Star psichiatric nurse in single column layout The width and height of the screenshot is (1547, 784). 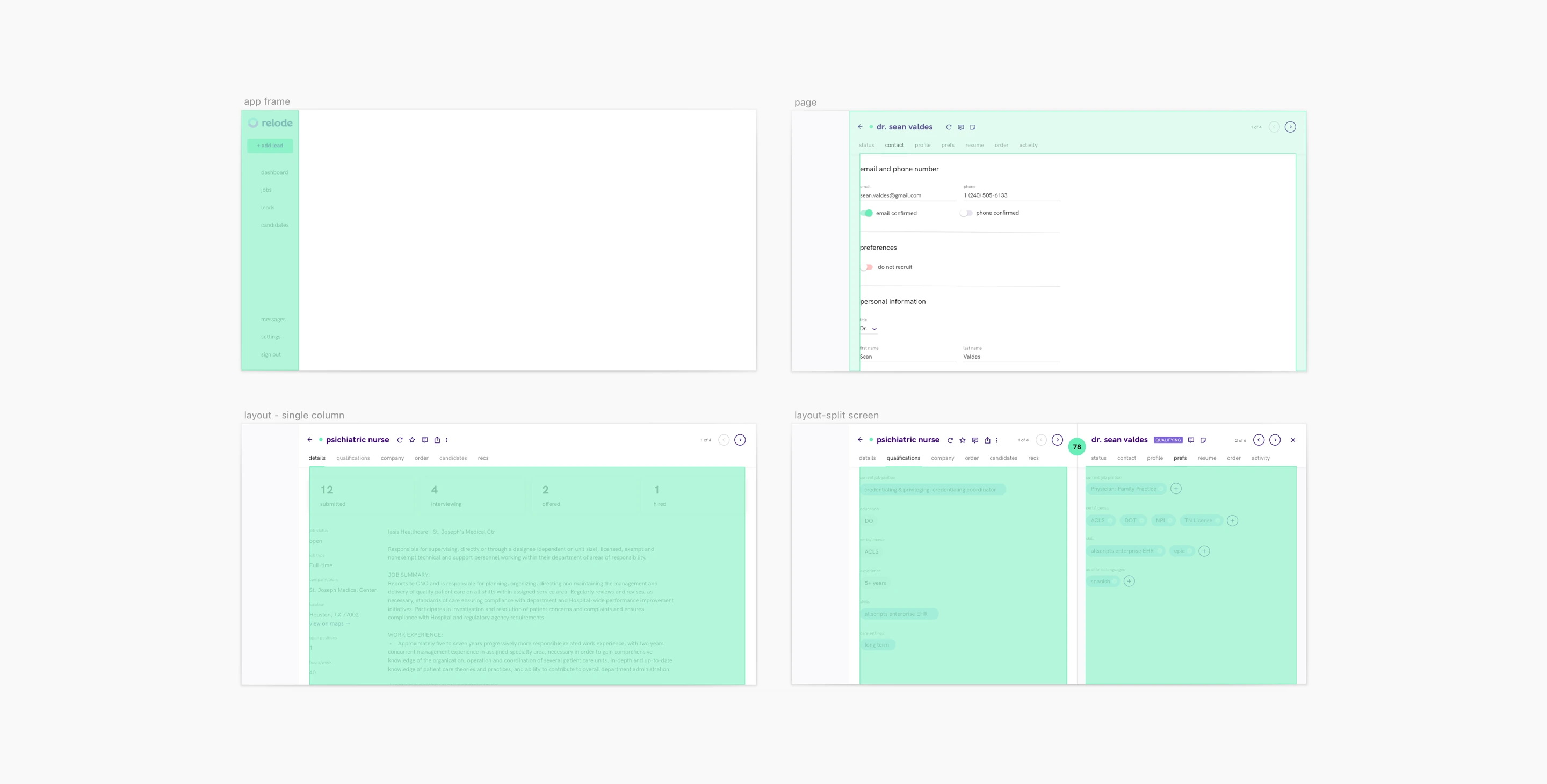[x=412, y=440]
